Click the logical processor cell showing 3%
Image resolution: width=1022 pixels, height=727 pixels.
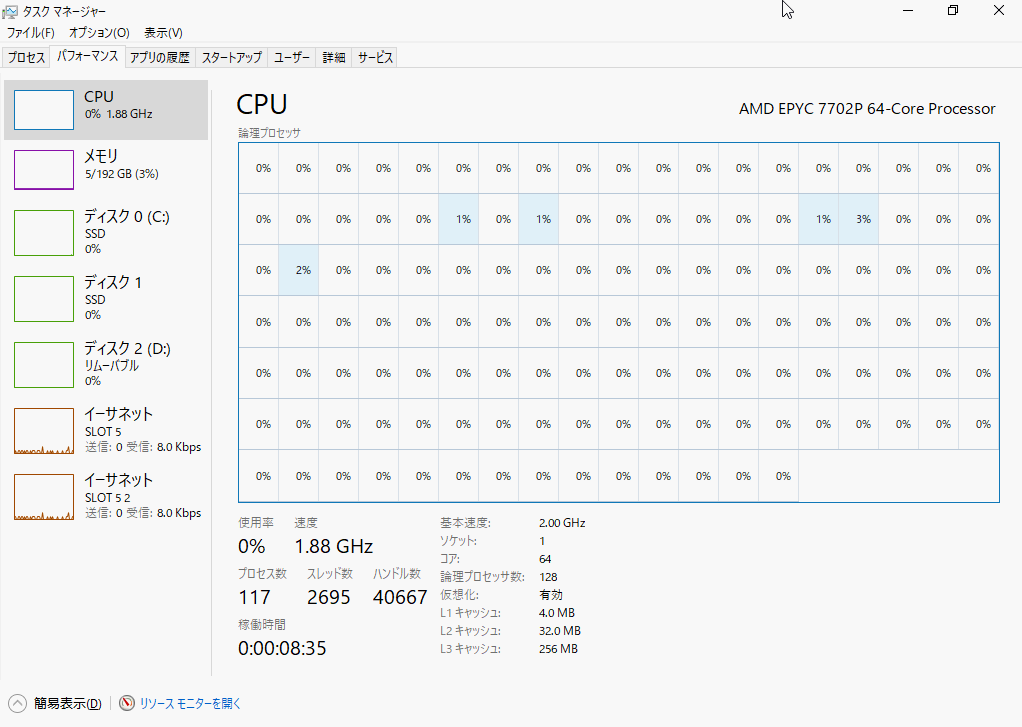pos(862,219)
